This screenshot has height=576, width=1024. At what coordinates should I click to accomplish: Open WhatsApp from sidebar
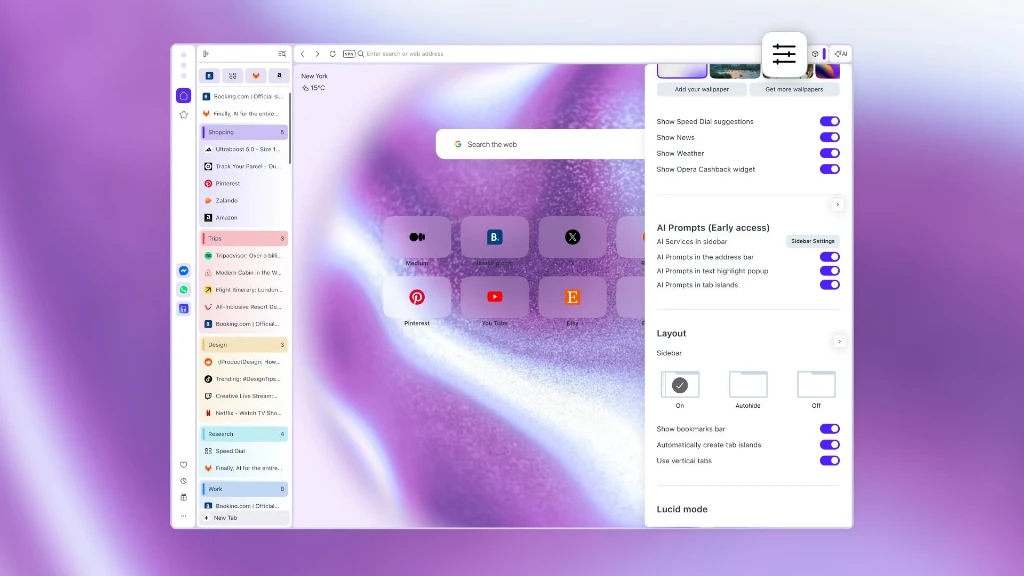(x=184, y=289)
